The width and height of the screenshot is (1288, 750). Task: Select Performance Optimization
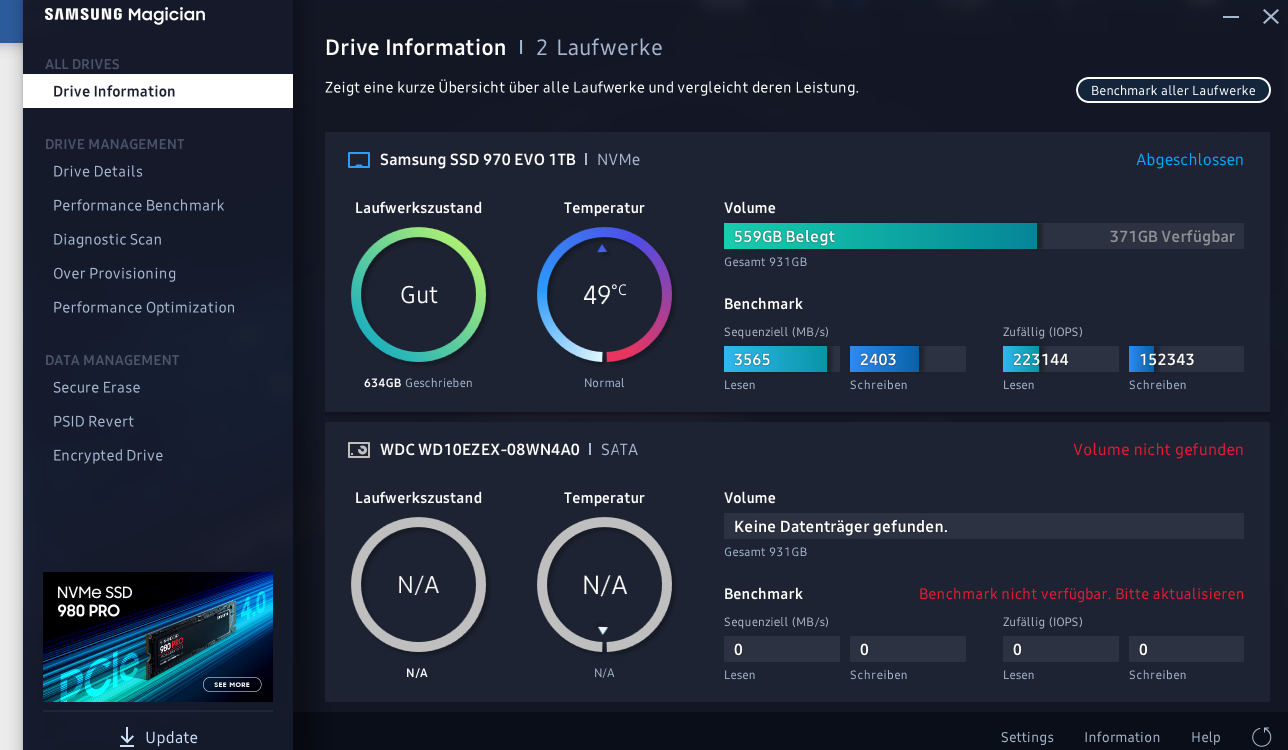(144, 307)
